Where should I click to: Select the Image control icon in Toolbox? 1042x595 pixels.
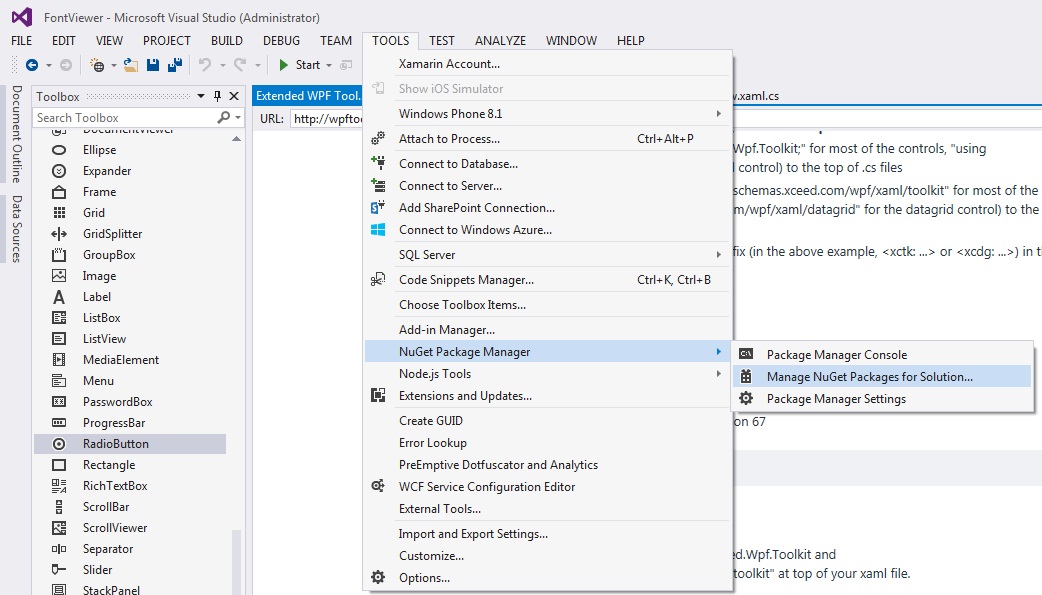click(x=59, y=276)
